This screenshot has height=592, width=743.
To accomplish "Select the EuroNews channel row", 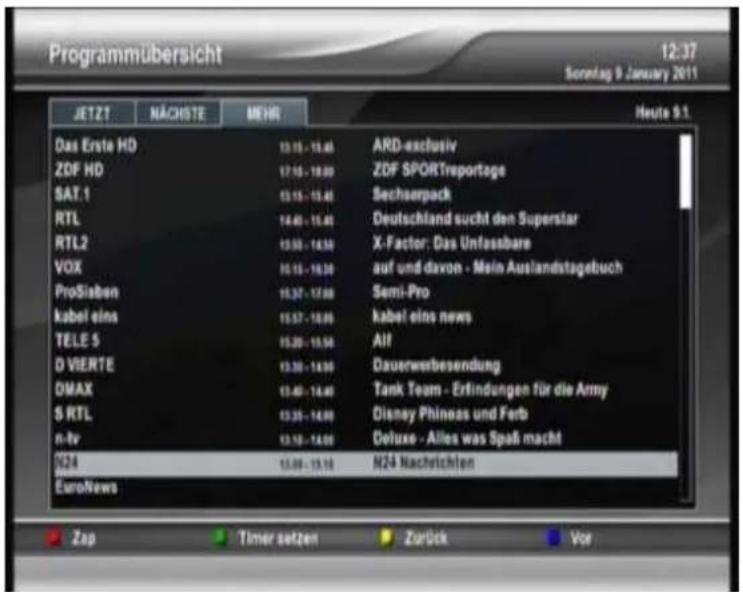I will [x=365, y=487].
